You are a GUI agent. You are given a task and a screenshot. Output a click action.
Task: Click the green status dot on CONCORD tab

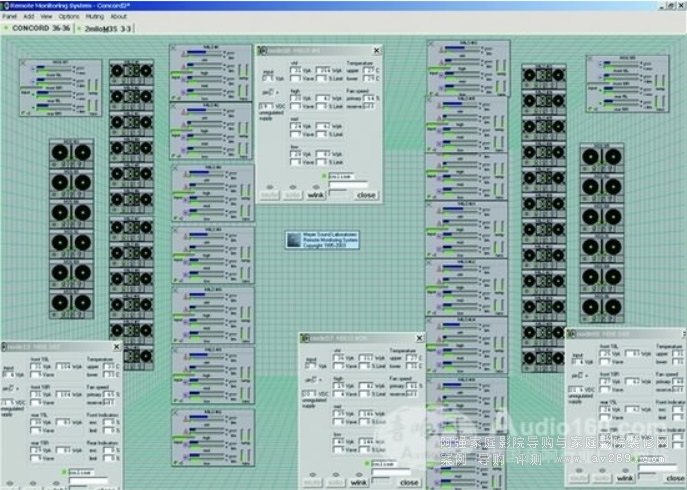(6, 29)
